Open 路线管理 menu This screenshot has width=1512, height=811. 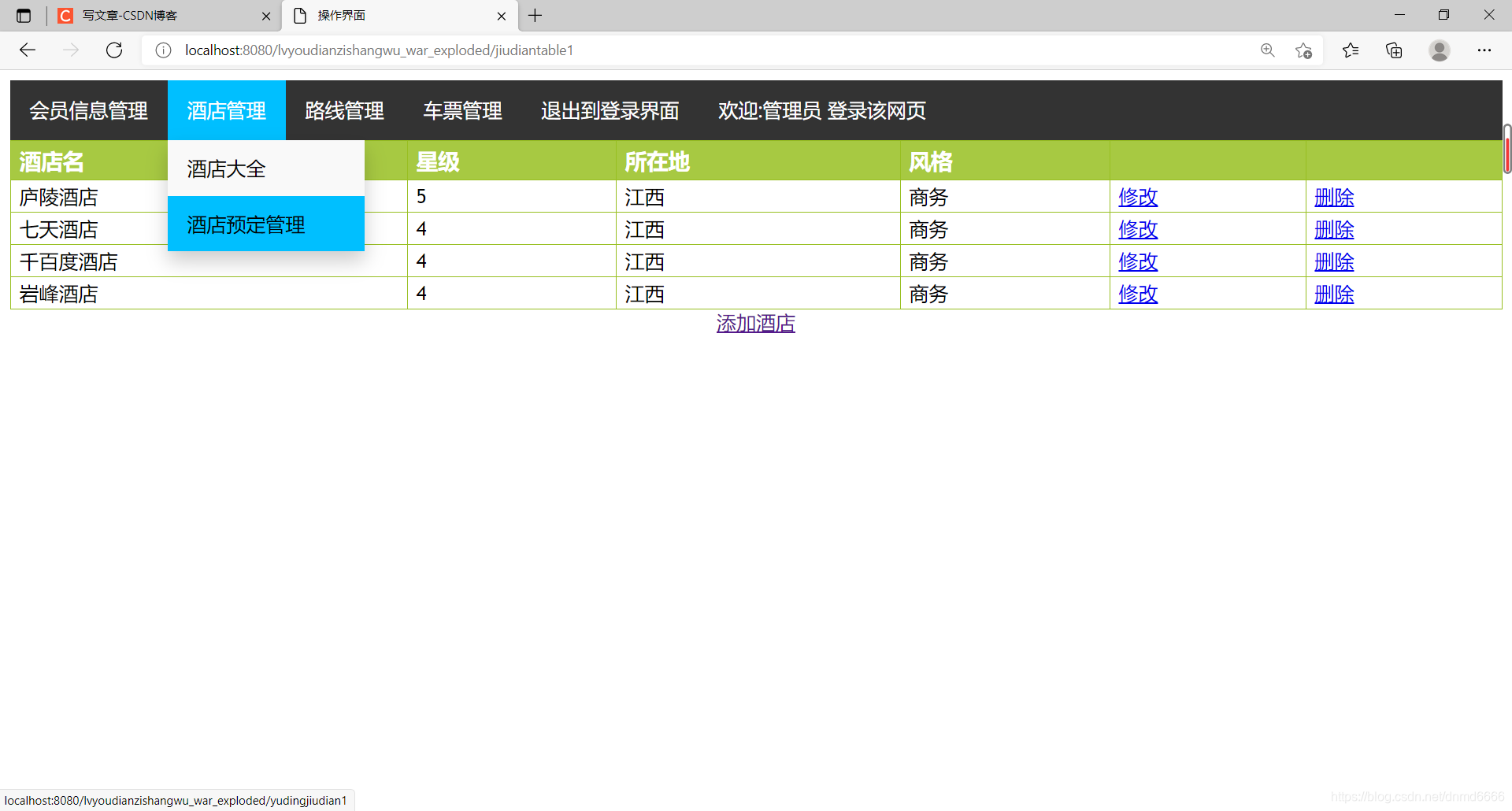coord(345,110)
